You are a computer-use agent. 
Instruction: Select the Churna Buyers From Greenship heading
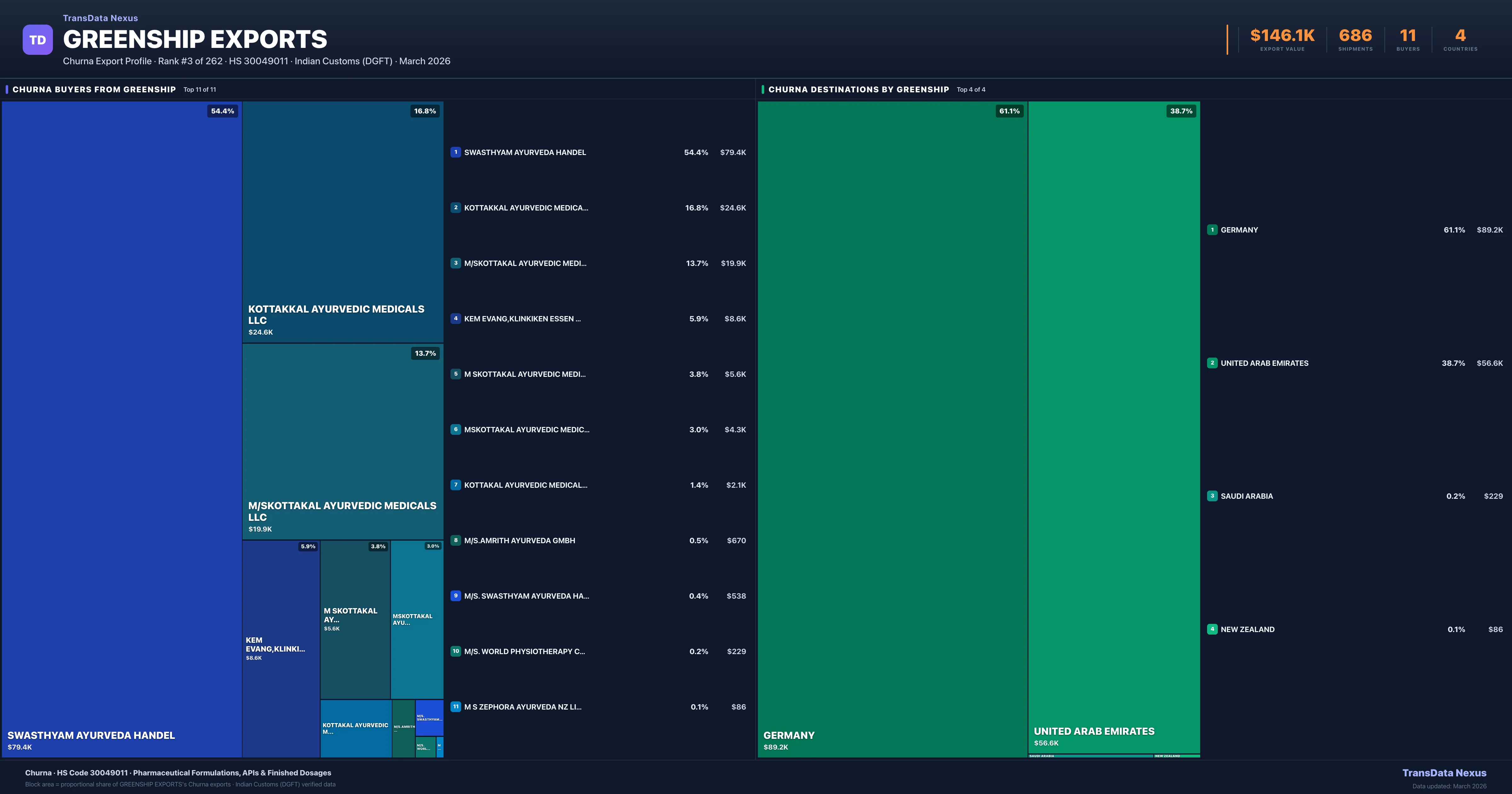click(x=94, y=89)
